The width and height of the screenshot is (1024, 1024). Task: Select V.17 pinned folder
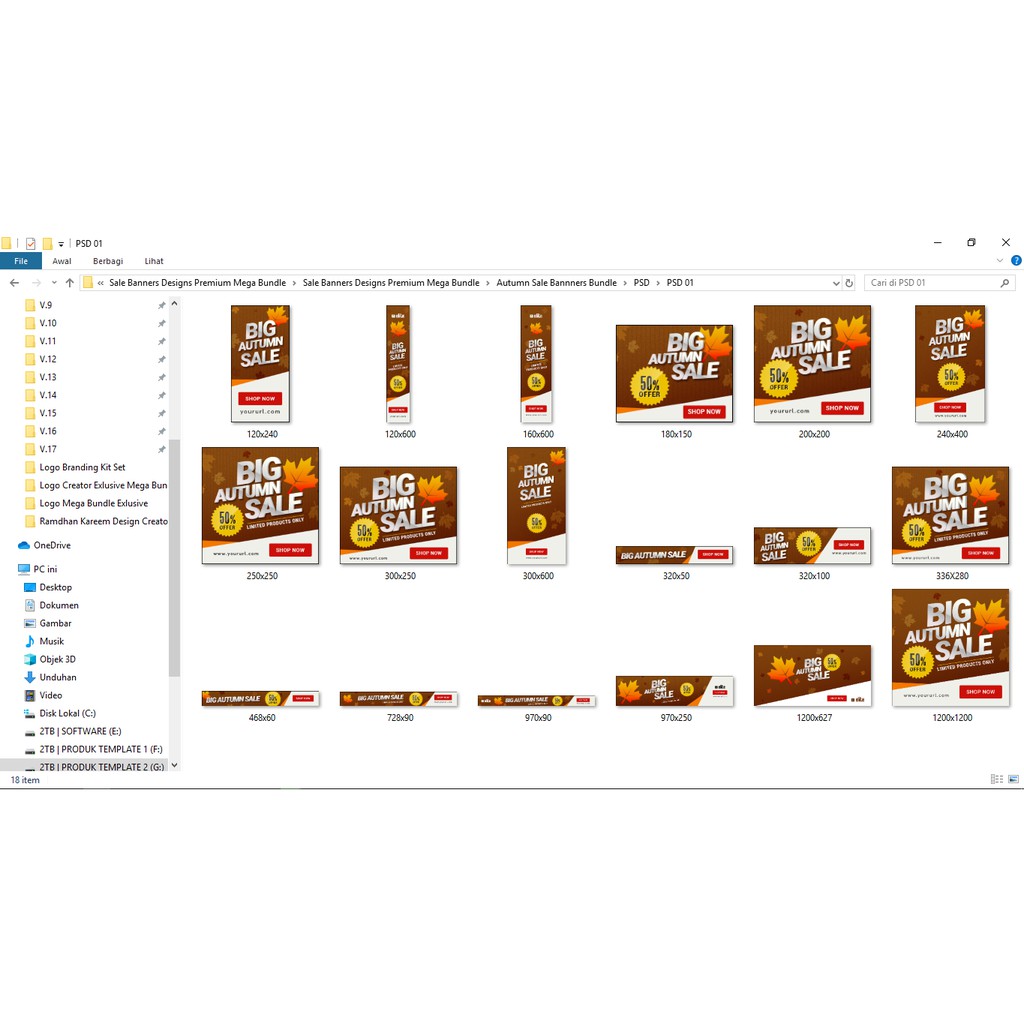point(48,449)
